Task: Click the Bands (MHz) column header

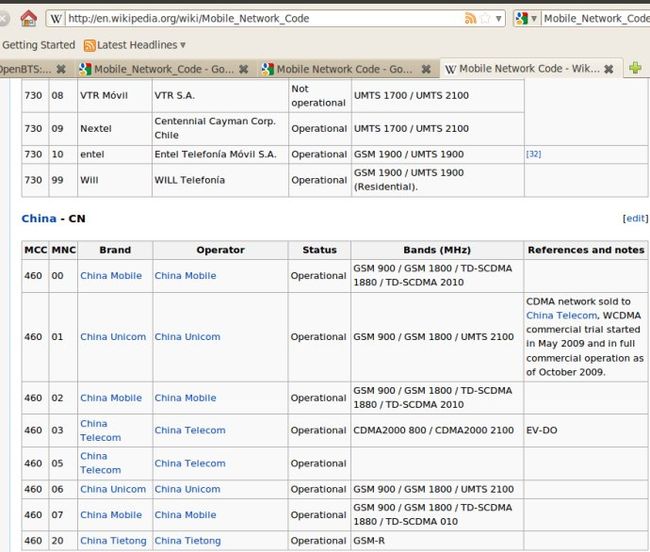Action: [437, 250]
